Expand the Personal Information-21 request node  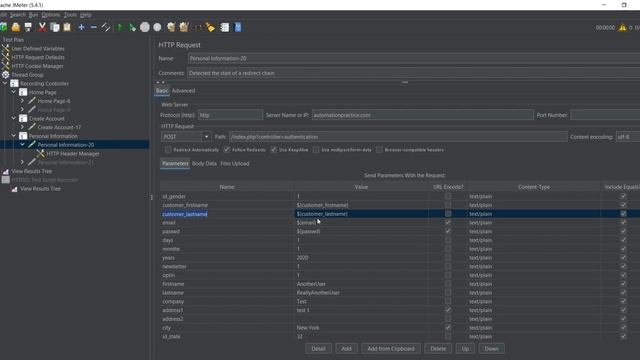[22, 162]
